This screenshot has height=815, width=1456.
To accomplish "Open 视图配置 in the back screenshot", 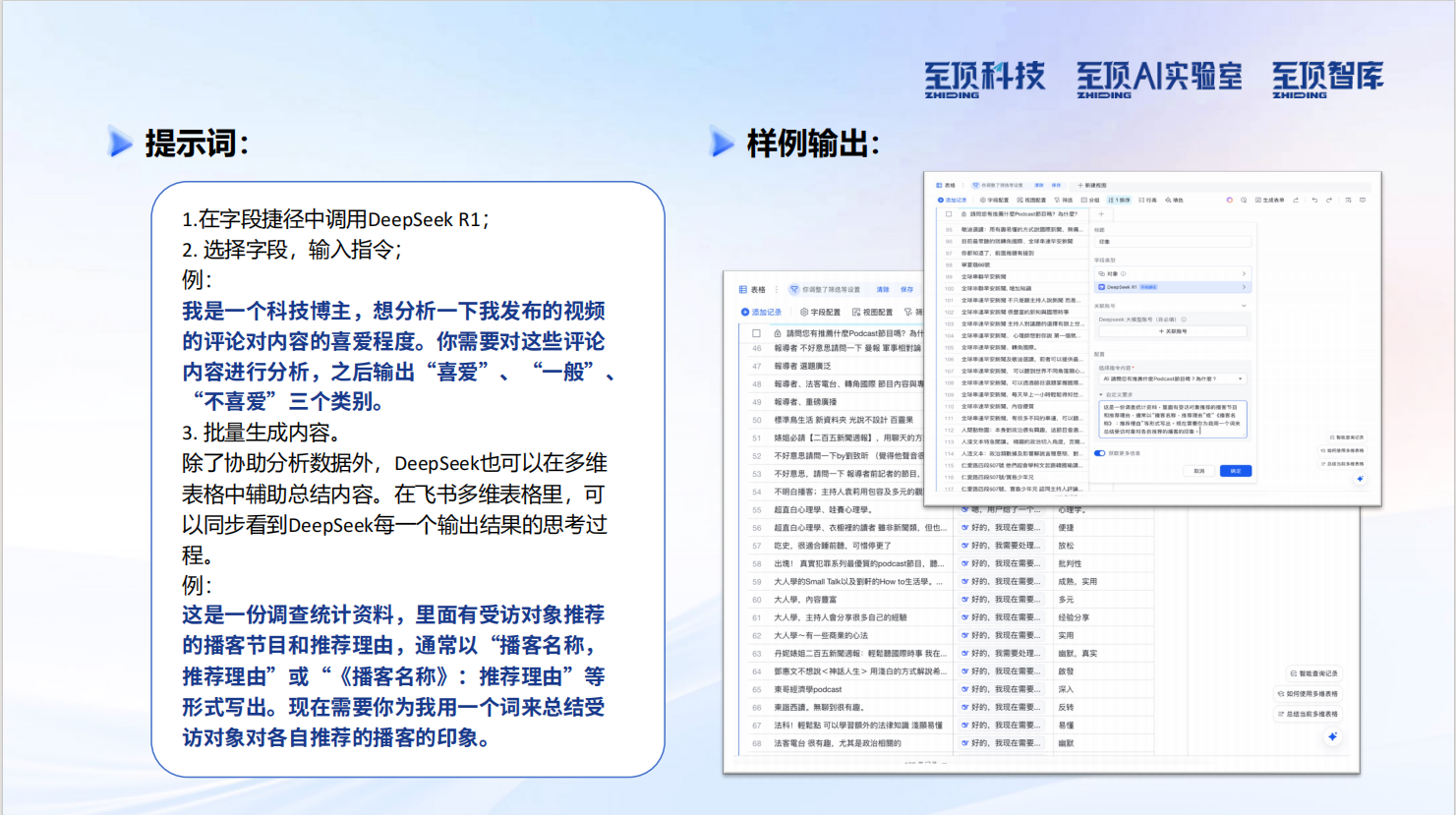I will coord(872,312).
